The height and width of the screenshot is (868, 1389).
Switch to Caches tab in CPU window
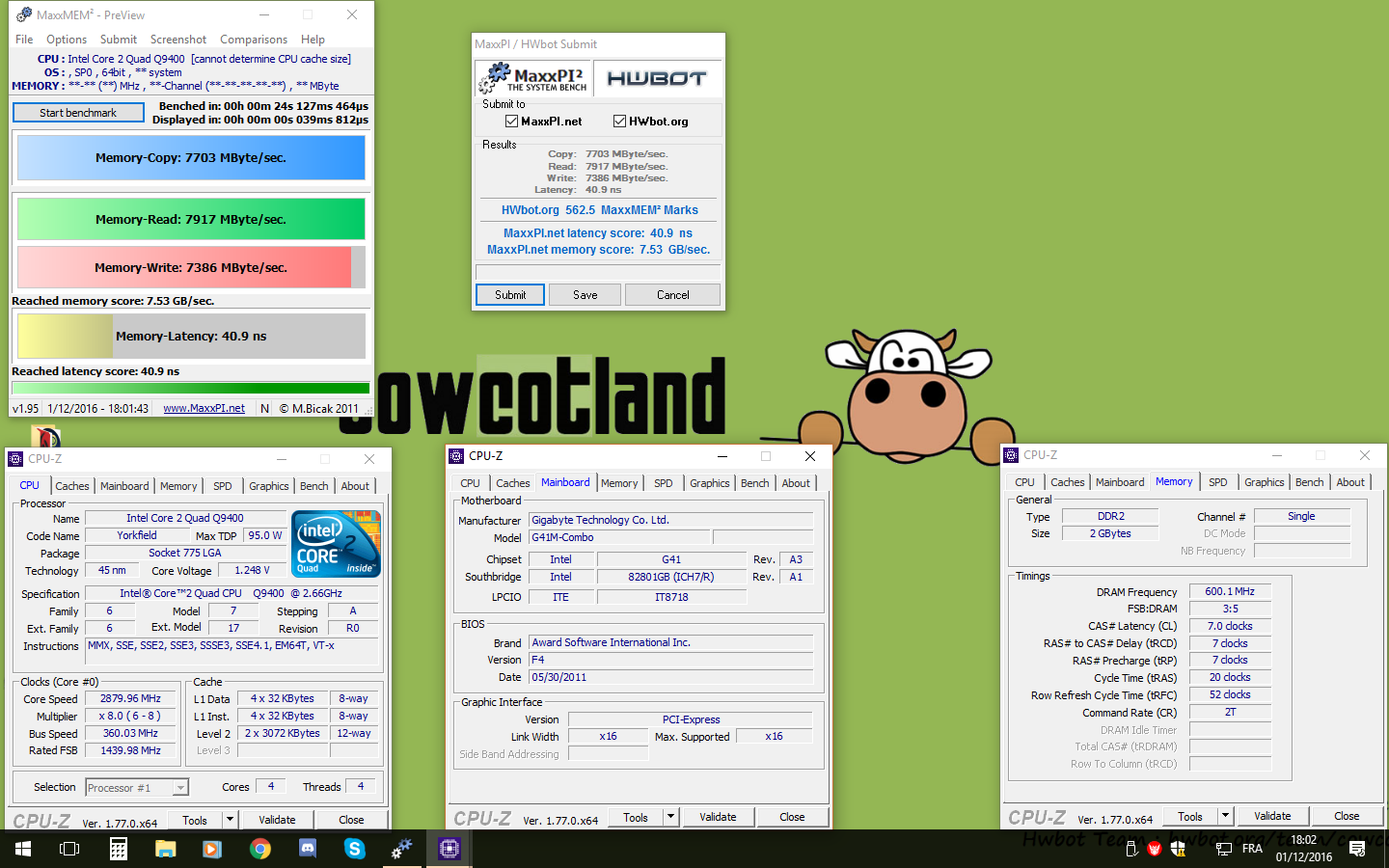[x=72, y=486]
